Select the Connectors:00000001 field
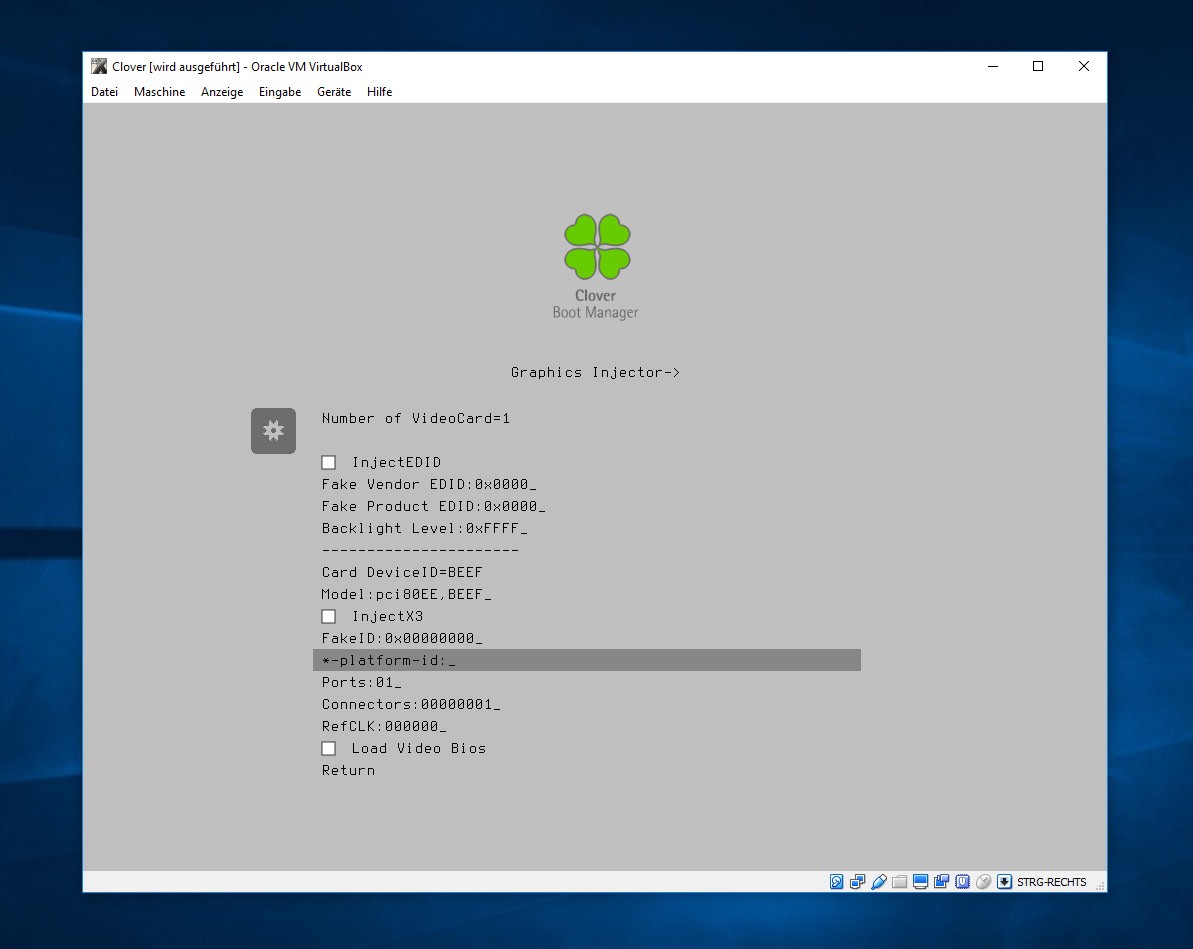 pyautogui.click(x=411, y=704)
